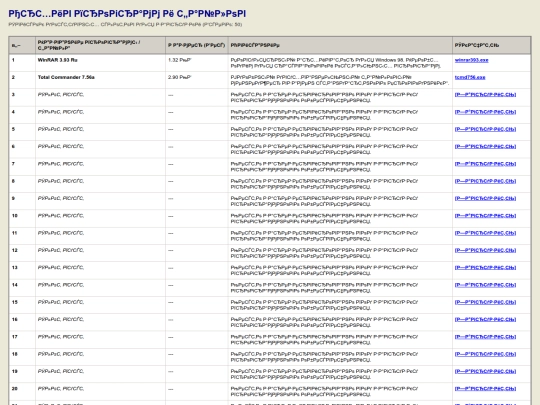
Task: Click the italic placeholder name in row 3
Action: 61,95
